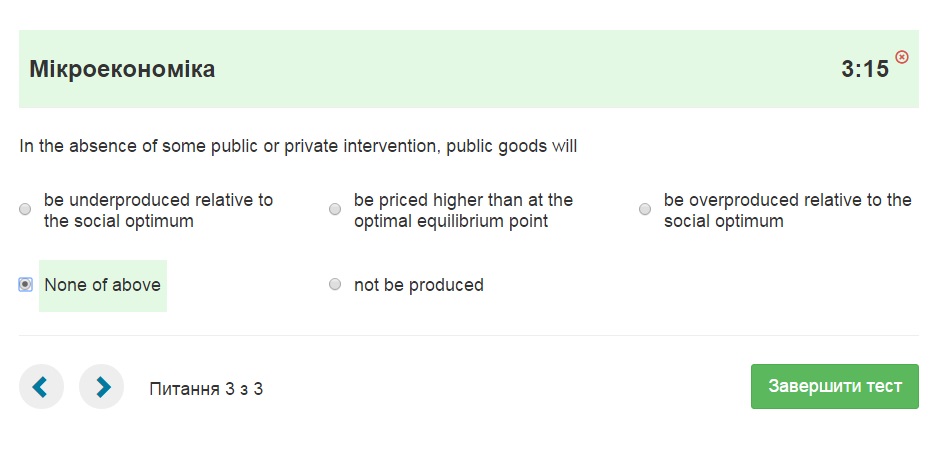The width and height of the screenshot is (939, 453).
Task: Click the Питання 3 з 3 counter
Action: point(206,388)
